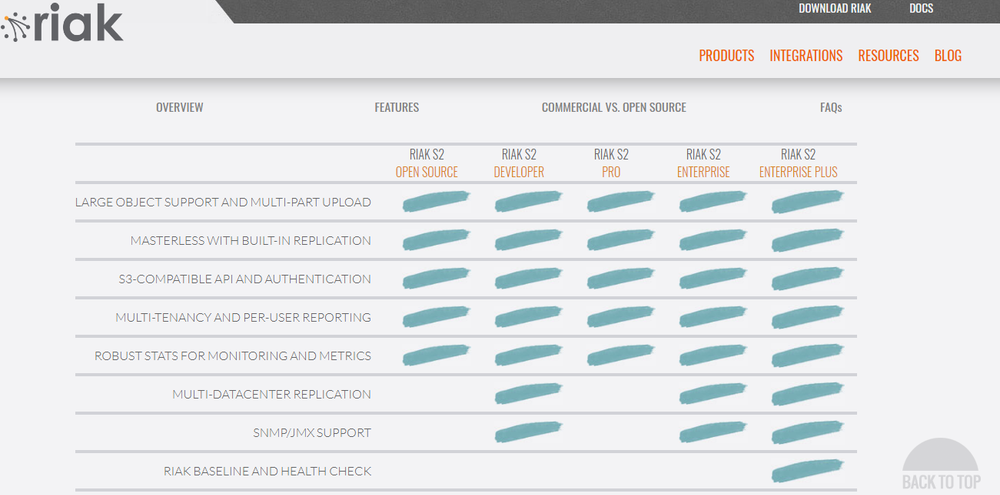Click the Riak logo
This screenshot has width=1000, height=495.
click(x=62, y=24)
